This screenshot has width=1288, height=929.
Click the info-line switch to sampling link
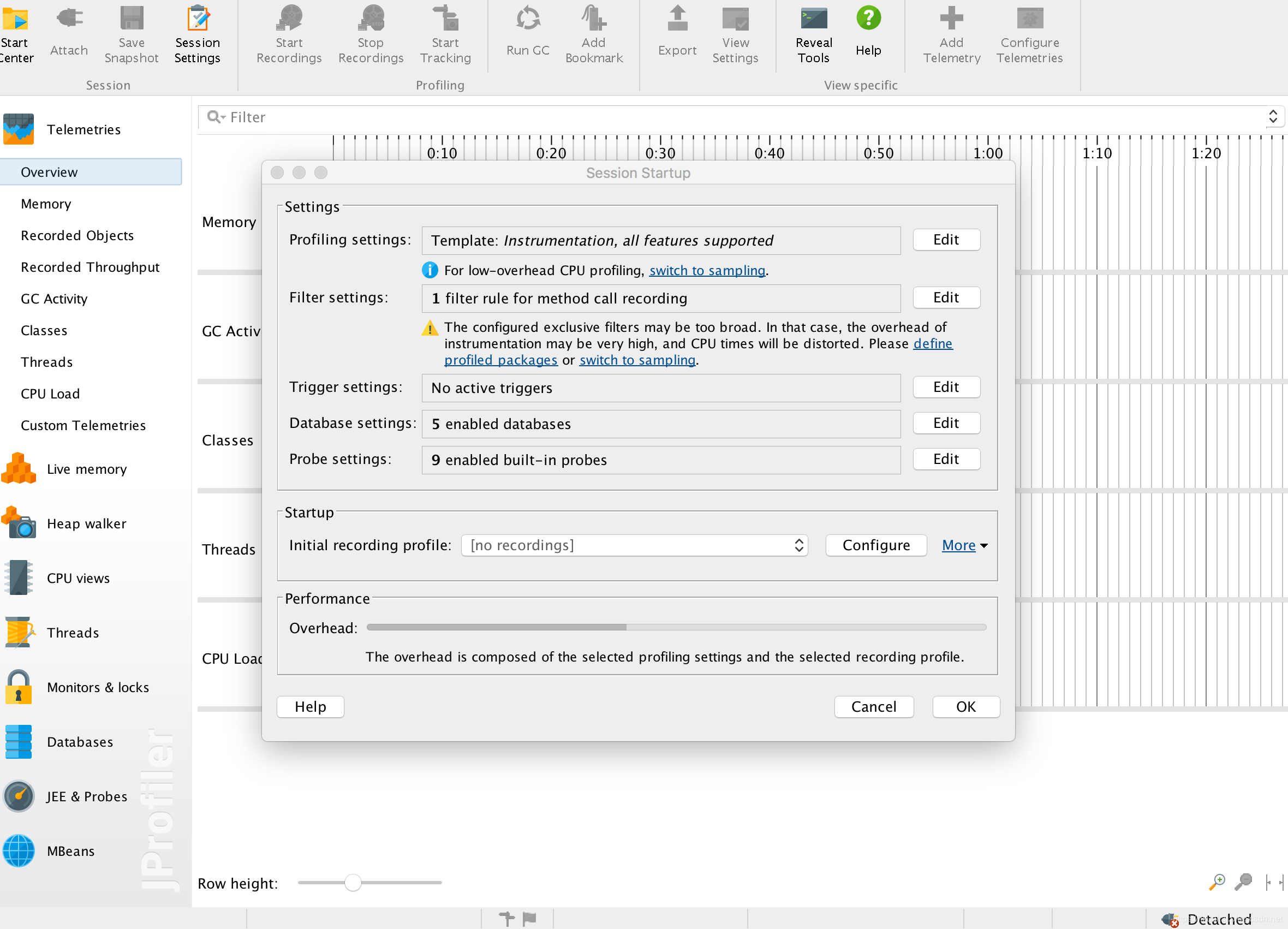click(x=707, y=271)
